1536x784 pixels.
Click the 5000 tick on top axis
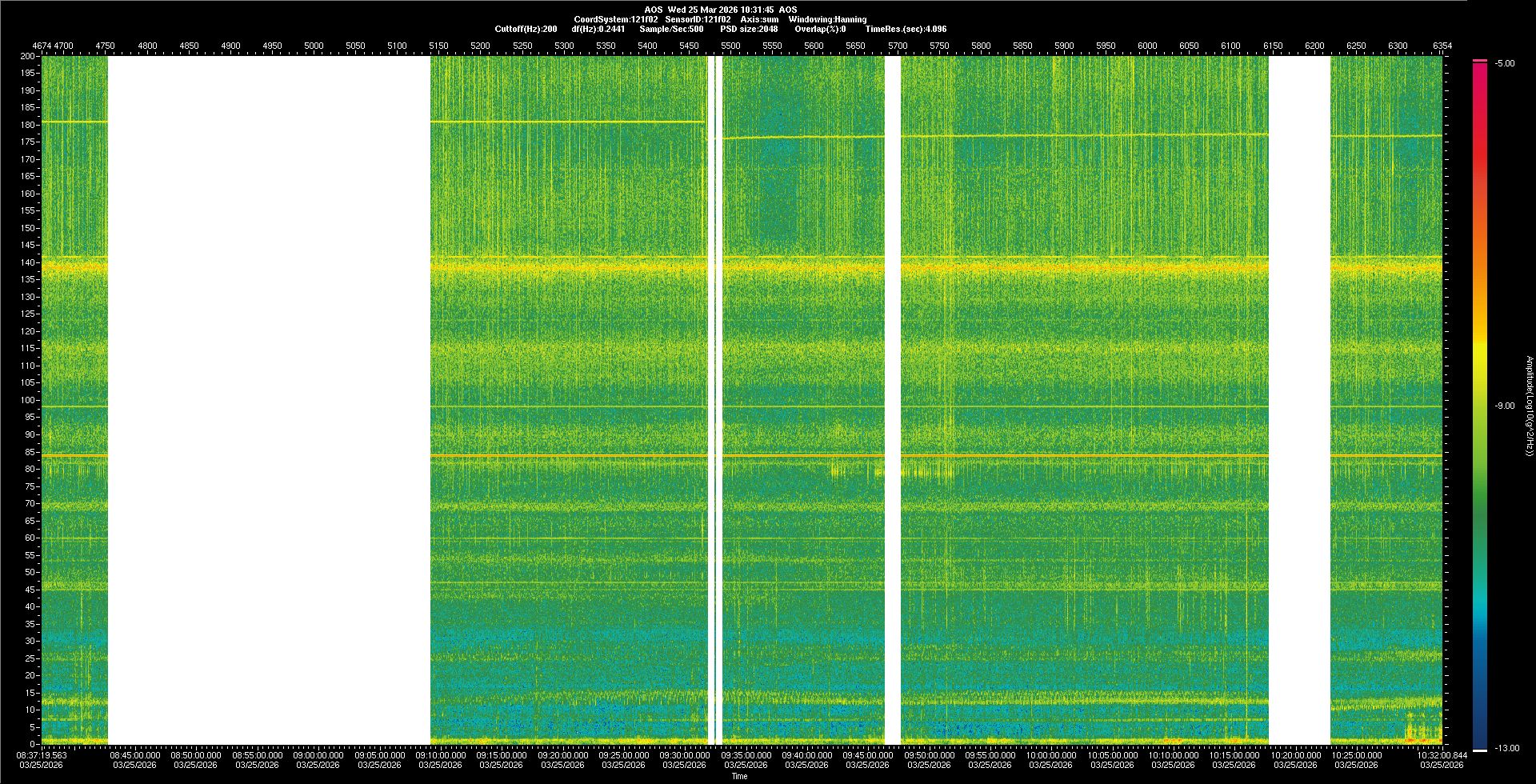click(x=314, y=46)
